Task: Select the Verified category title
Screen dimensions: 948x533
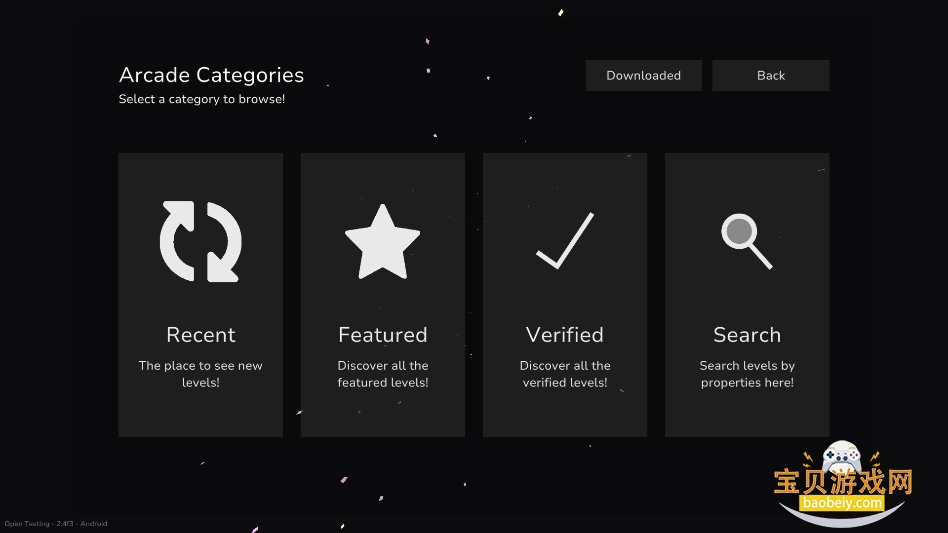Action: (565, 335)
